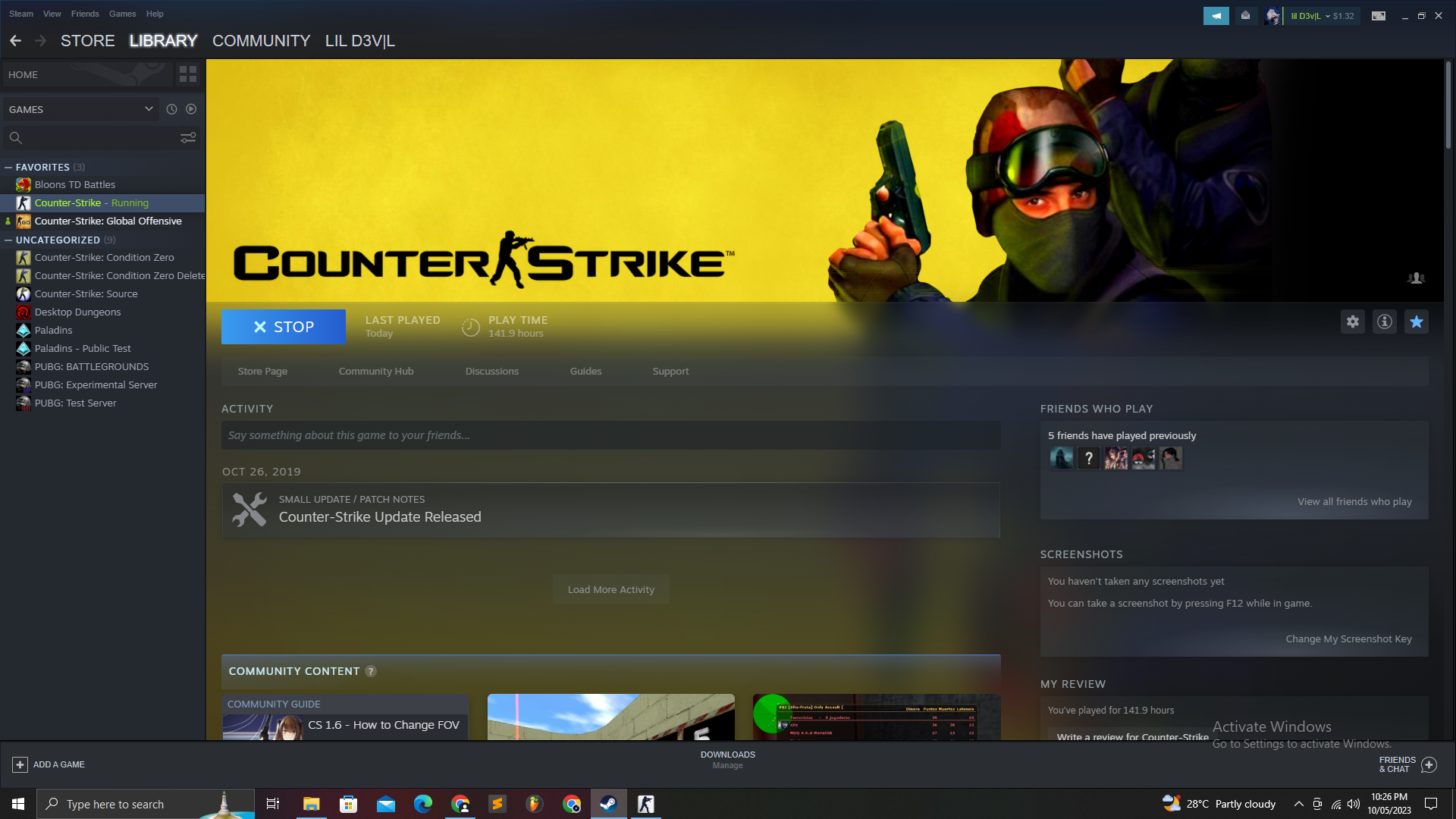Click the friends icon on the game banner
Viewport: 1456px width, 819px height.
1417,278
